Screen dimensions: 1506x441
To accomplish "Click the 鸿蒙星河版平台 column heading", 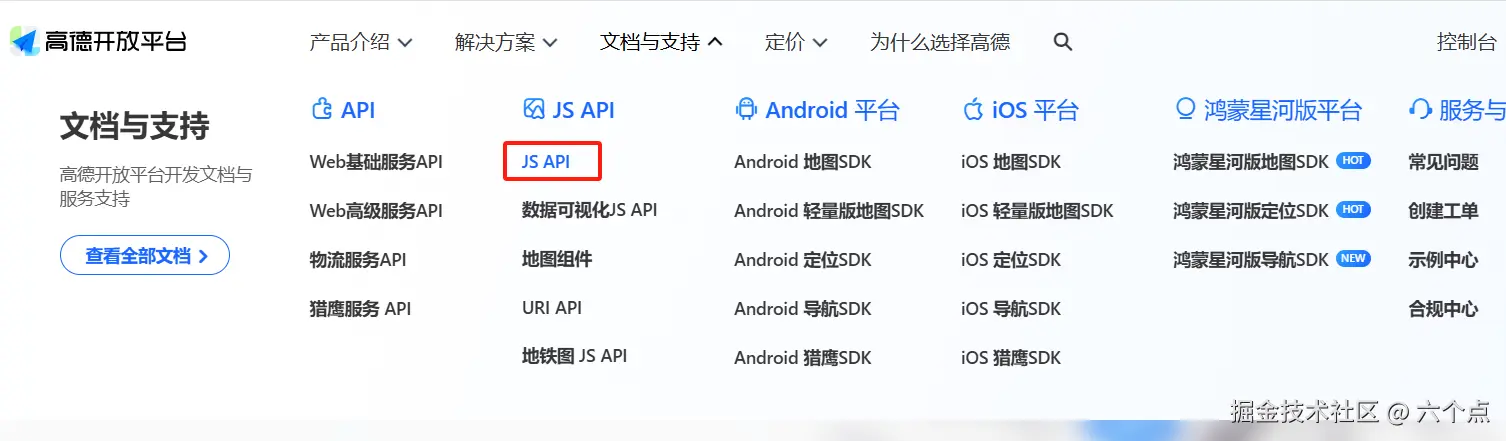I will pos(1283,110).
